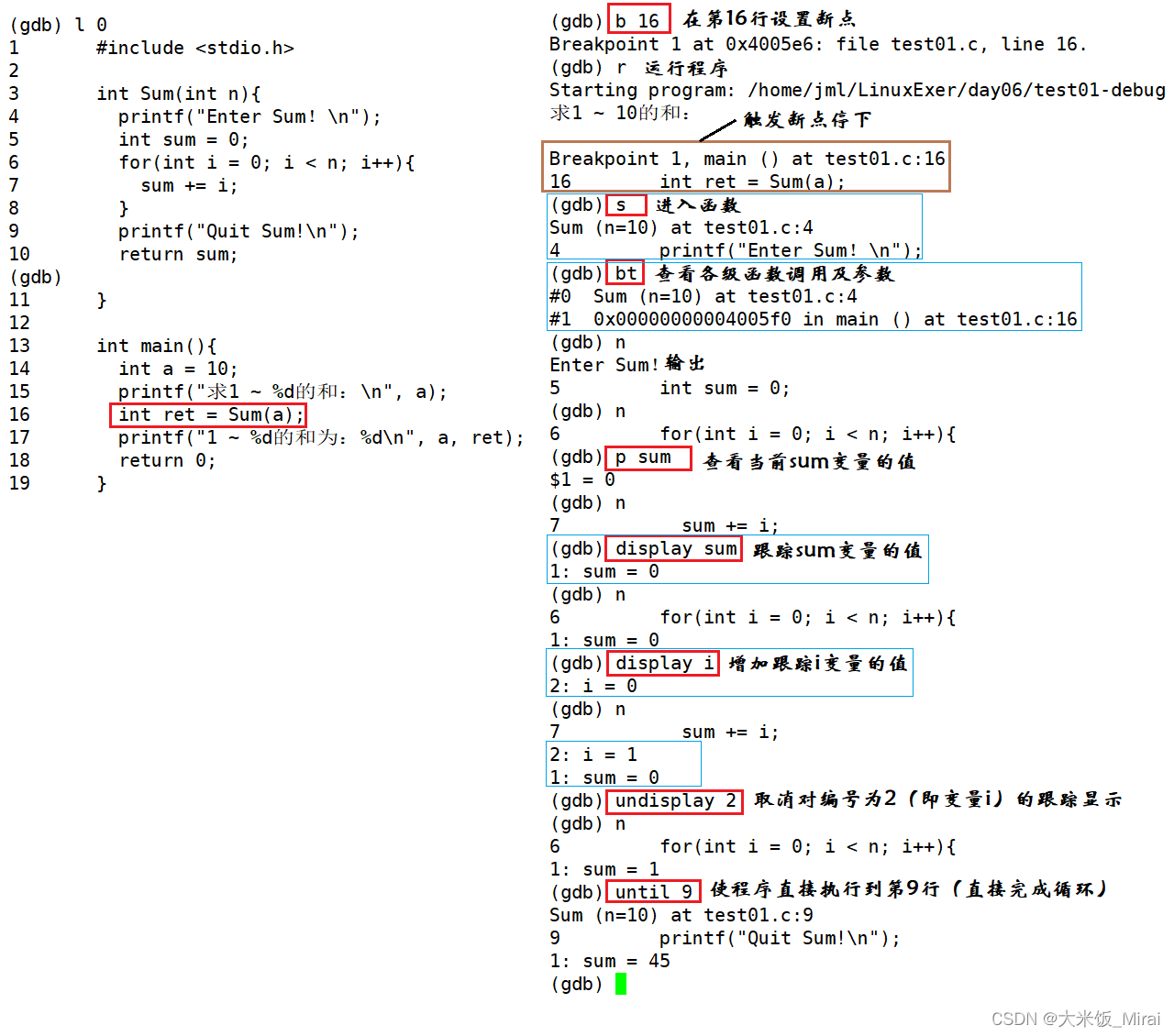The image size is (1174, 1036).
Task: Select 'int ret = Sum(a);' in the source listing
Action: point(211,414)
